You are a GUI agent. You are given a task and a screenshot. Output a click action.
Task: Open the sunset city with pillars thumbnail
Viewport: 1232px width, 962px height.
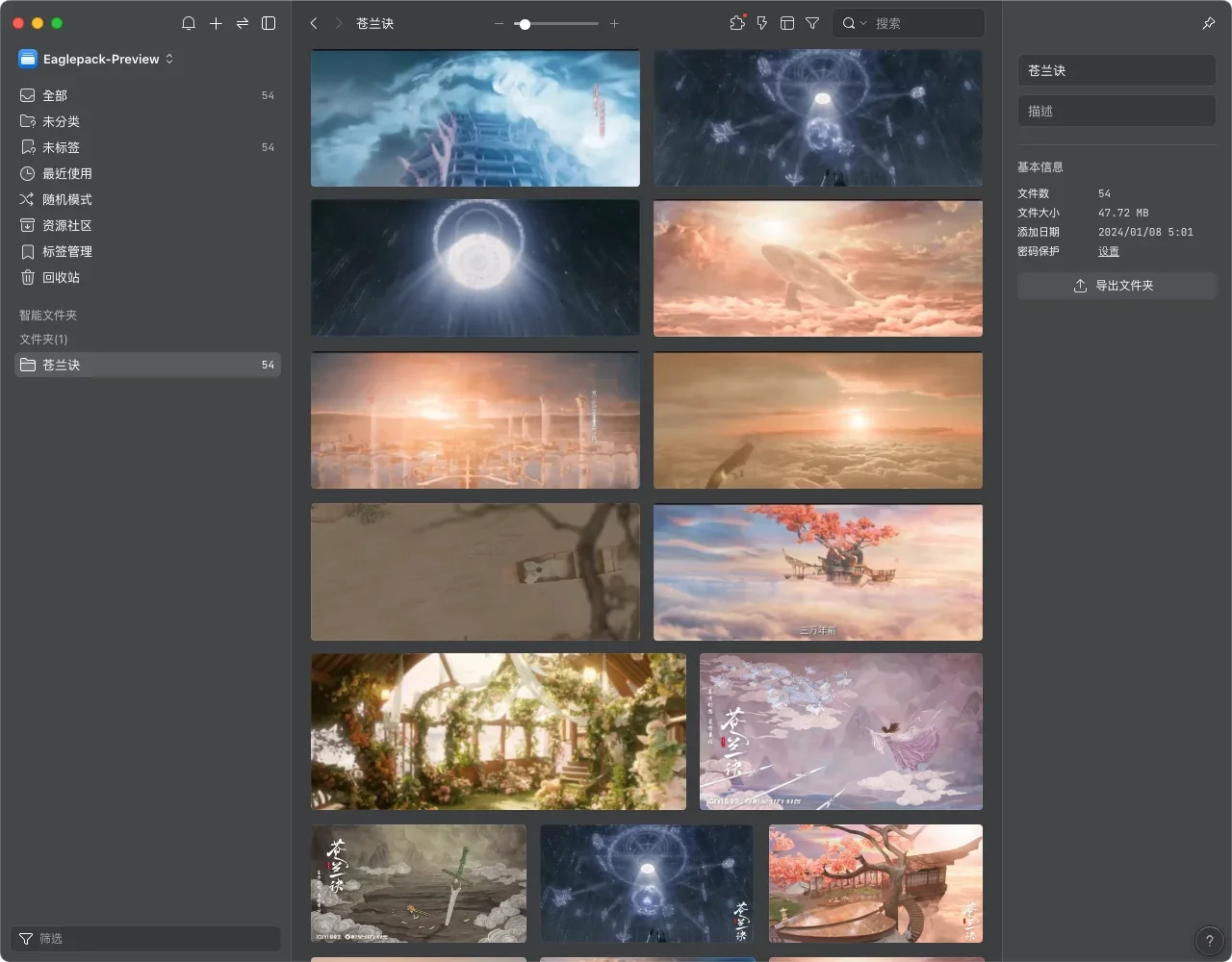475,420
